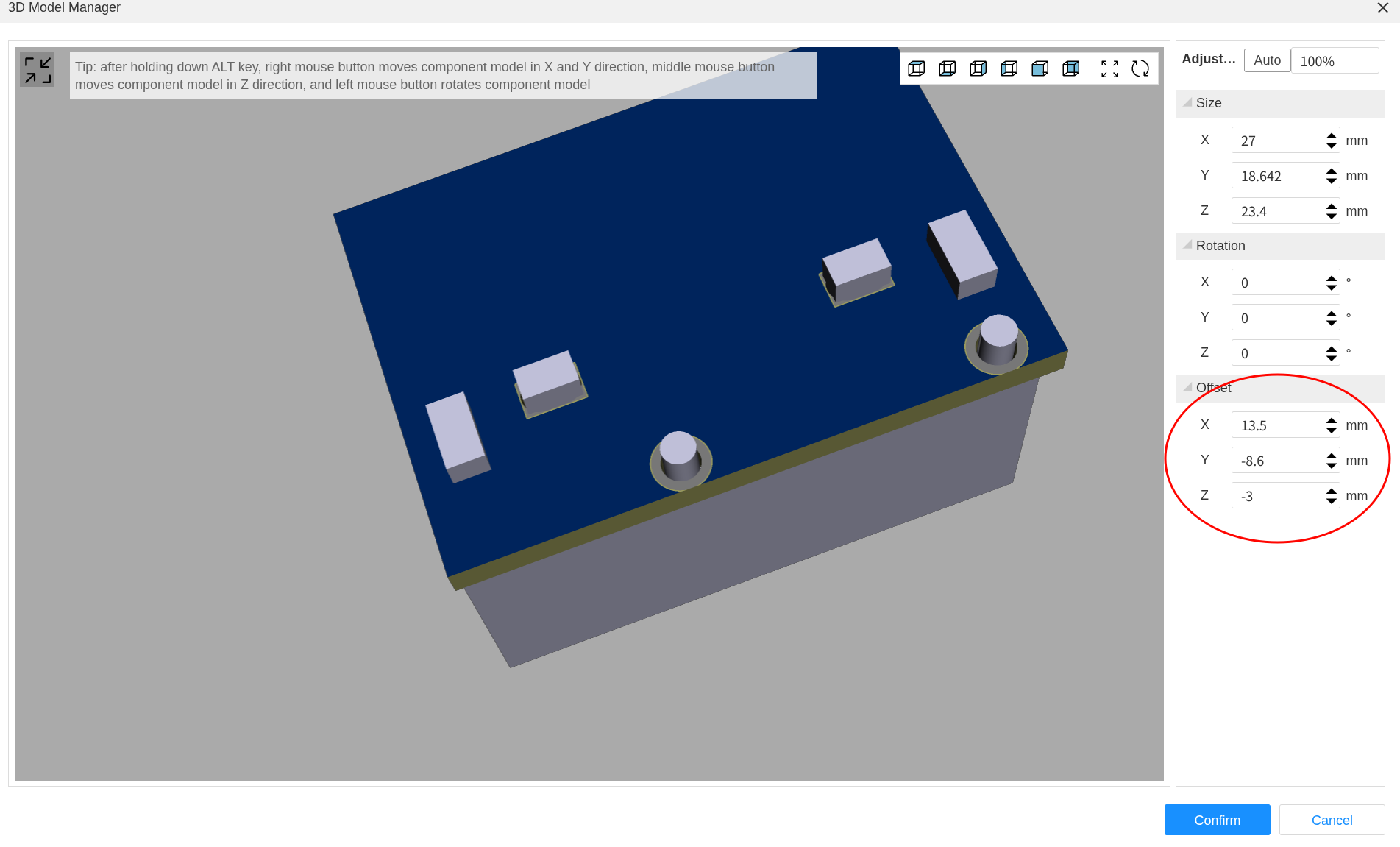Switch to front view cube icon
The height and width of the screenshot is (847, 1400).
point(1040,68)
